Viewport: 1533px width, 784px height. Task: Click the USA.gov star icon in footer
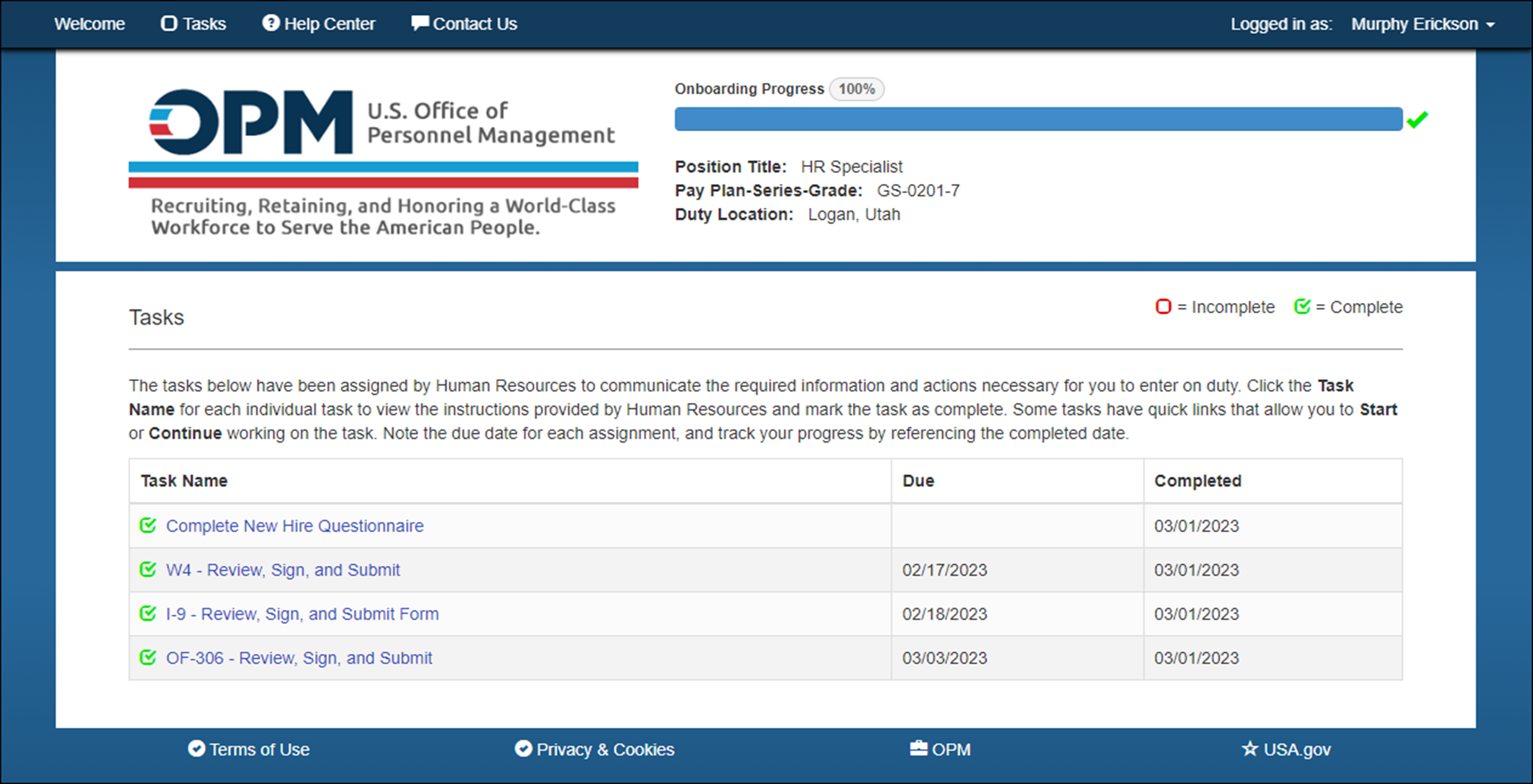pyautogui.click(x=1249, y=749)
